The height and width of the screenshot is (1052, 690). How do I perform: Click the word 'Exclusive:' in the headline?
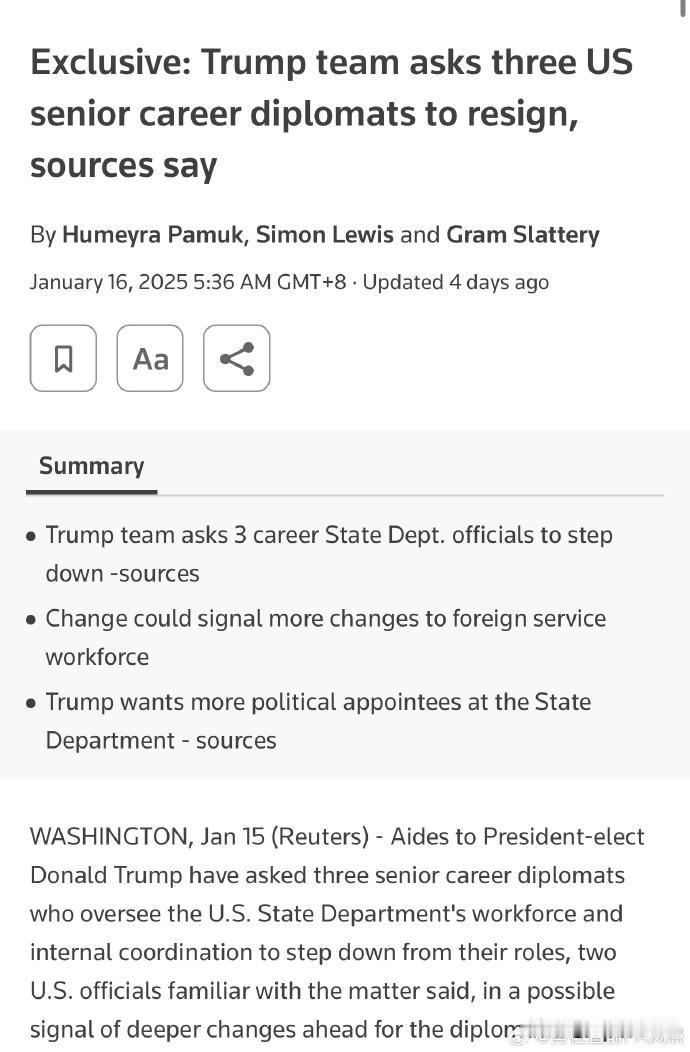pyautogui.click(x=111, y=62)
